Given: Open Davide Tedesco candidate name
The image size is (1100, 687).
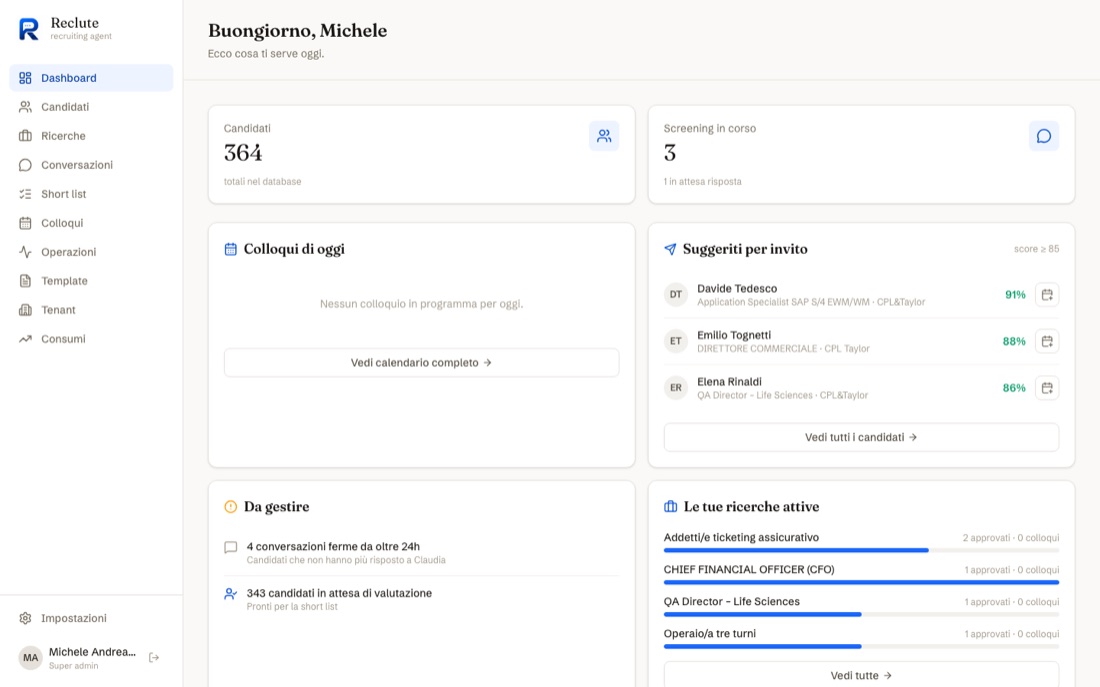Looking at the screenshot, I should pyautogui.click(x=737, y=288).
